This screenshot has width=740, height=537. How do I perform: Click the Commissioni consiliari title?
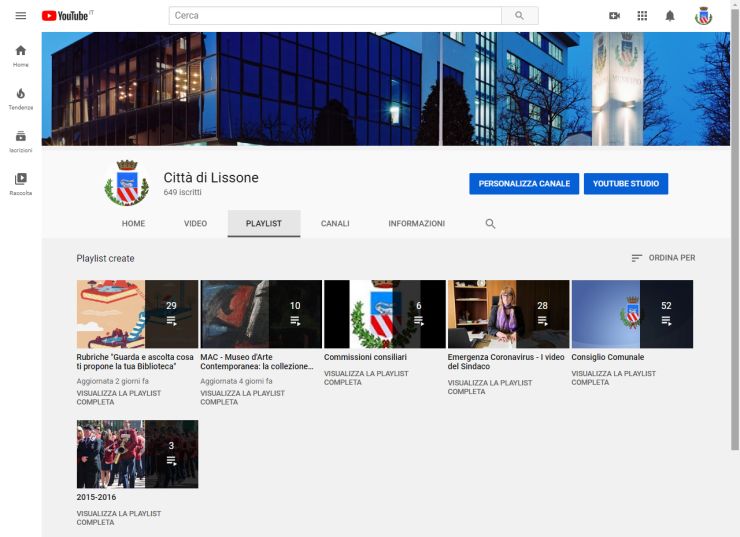click(x=365, y=357)
